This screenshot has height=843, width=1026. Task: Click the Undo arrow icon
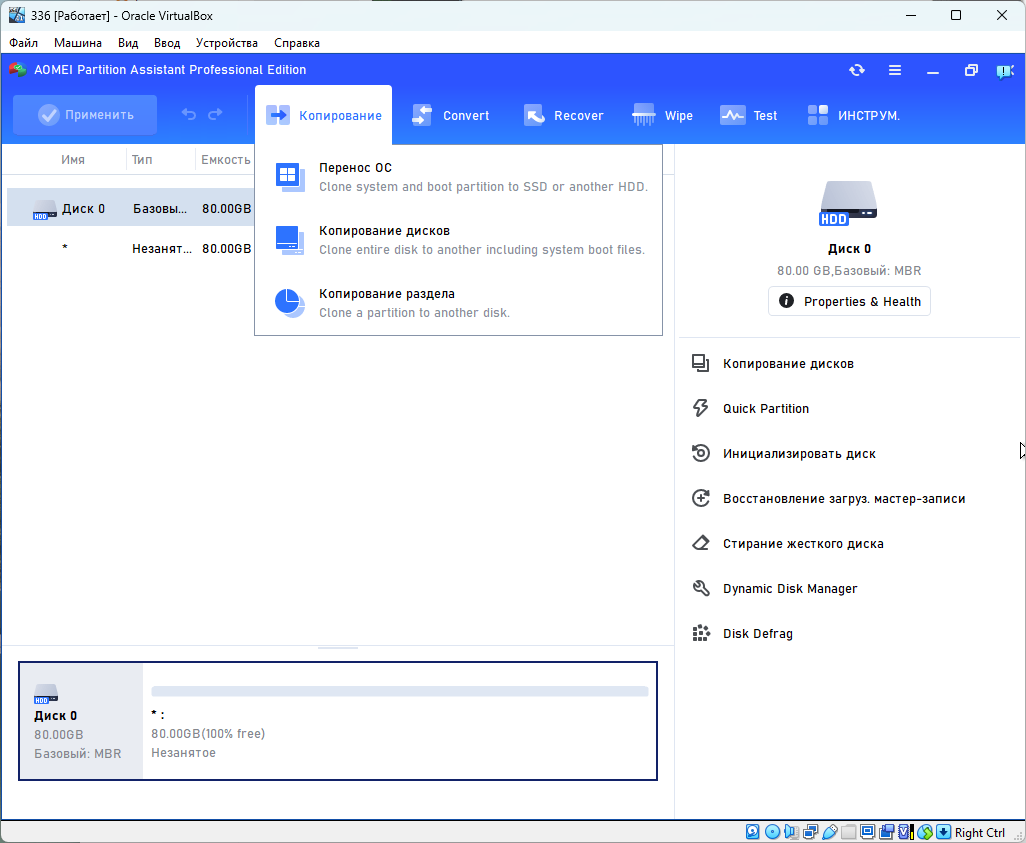pyautogui.click(x=189, y=115)
